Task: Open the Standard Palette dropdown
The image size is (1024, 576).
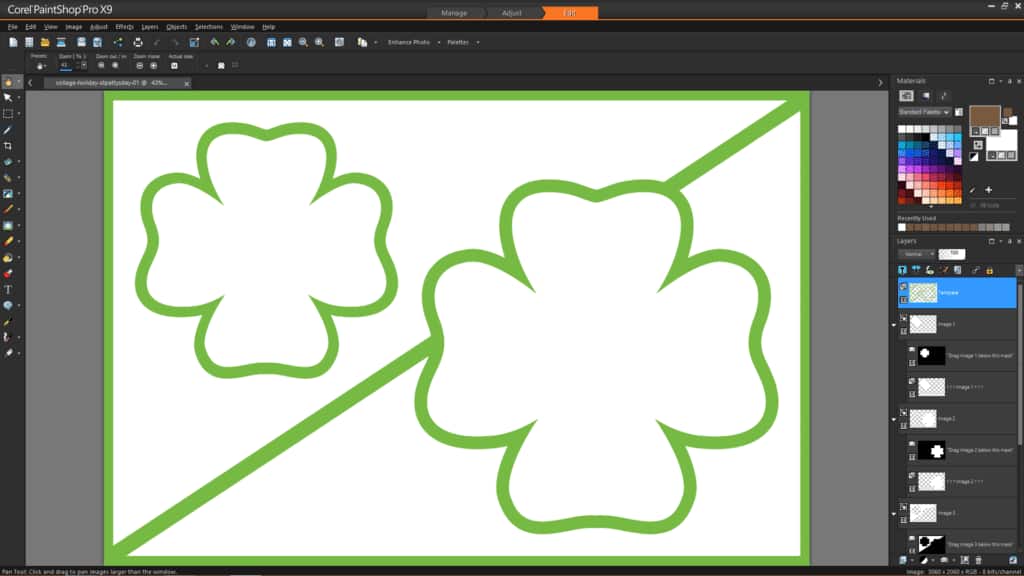Action: click(924, 112)
